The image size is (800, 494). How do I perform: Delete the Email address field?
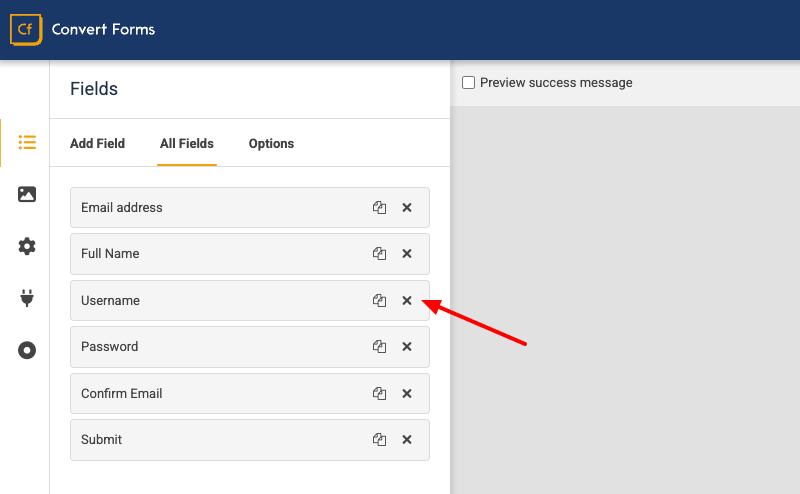pos(407,208)
